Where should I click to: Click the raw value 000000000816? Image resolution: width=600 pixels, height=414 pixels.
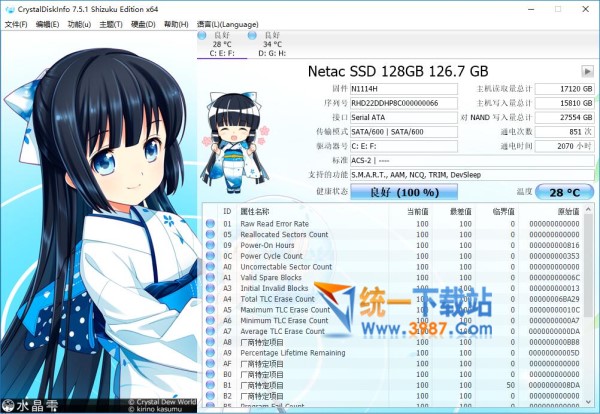coord(554,245)
